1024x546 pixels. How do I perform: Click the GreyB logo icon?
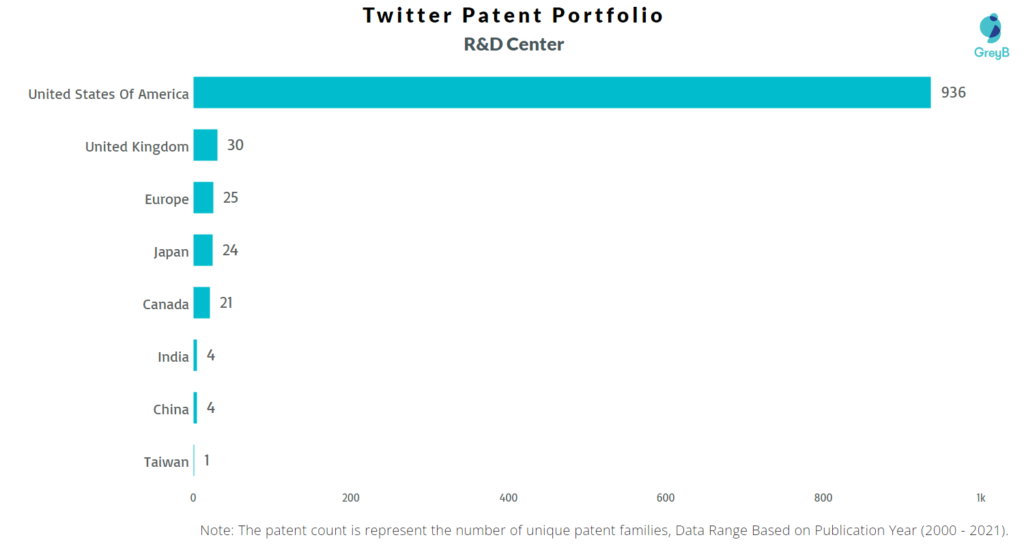point(989,27)
